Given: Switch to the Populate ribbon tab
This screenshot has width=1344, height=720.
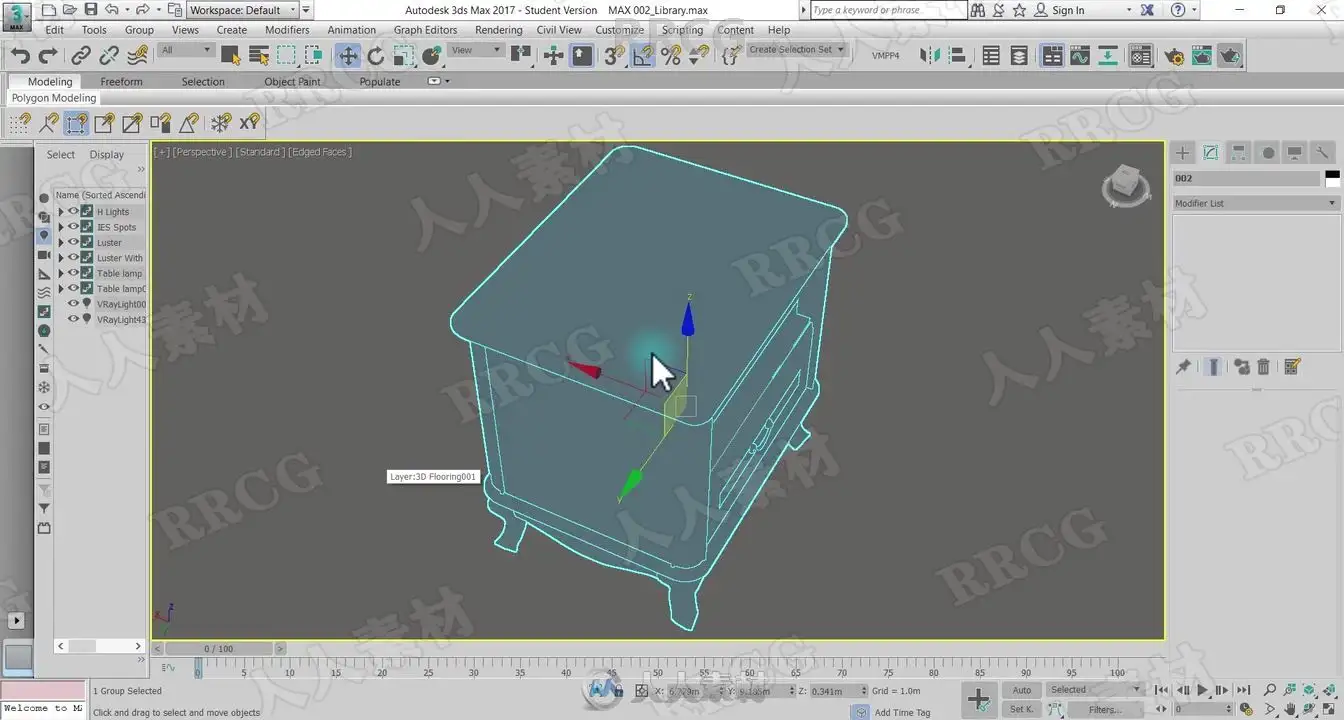Looking at the screenshot, I should [x=380, y=82].
